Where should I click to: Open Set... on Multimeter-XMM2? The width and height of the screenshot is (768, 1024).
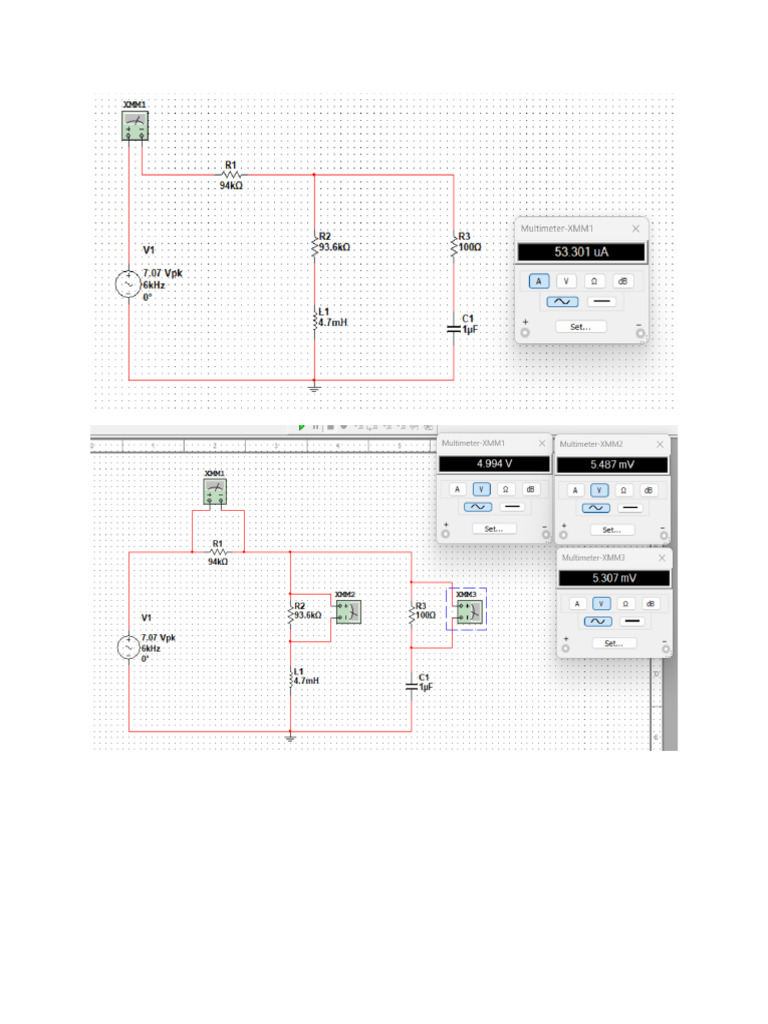(x=612, y=530)
